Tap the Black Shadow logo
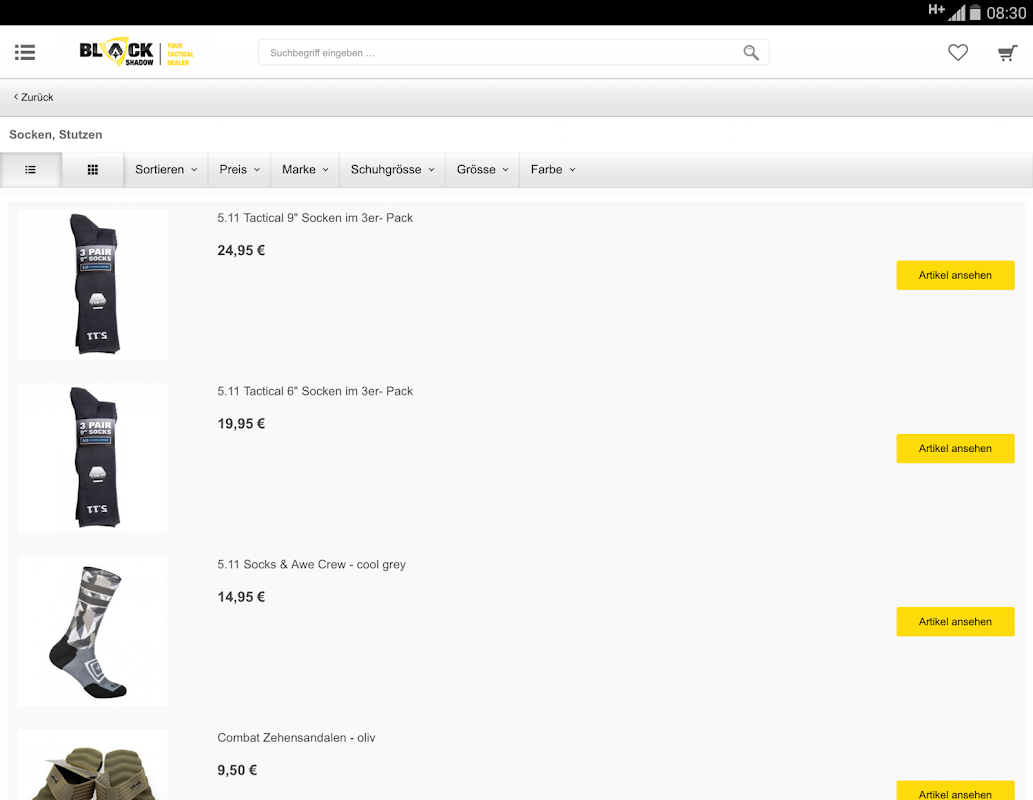Screen dimensions: 1033x800 (x=136, y=52)
